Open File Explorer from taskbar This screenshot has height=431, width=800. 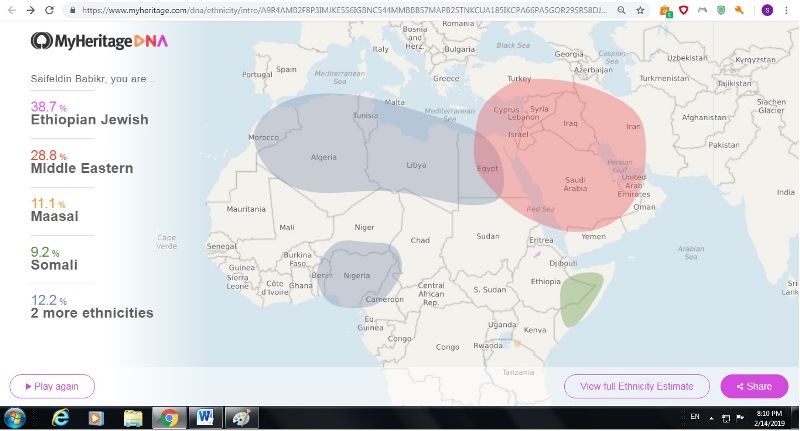pos(133,418)
